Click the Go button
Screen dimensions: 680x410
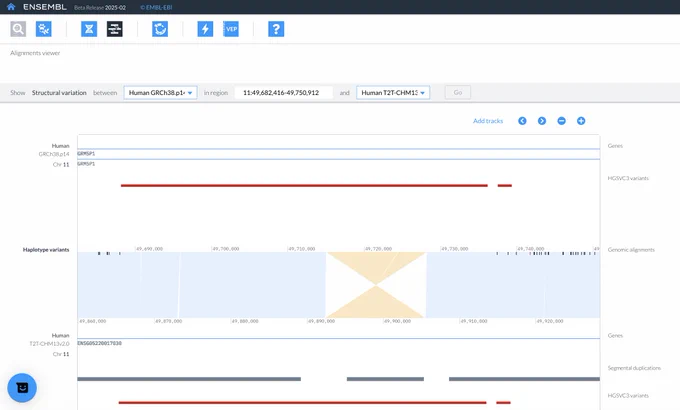coord(458,92)
